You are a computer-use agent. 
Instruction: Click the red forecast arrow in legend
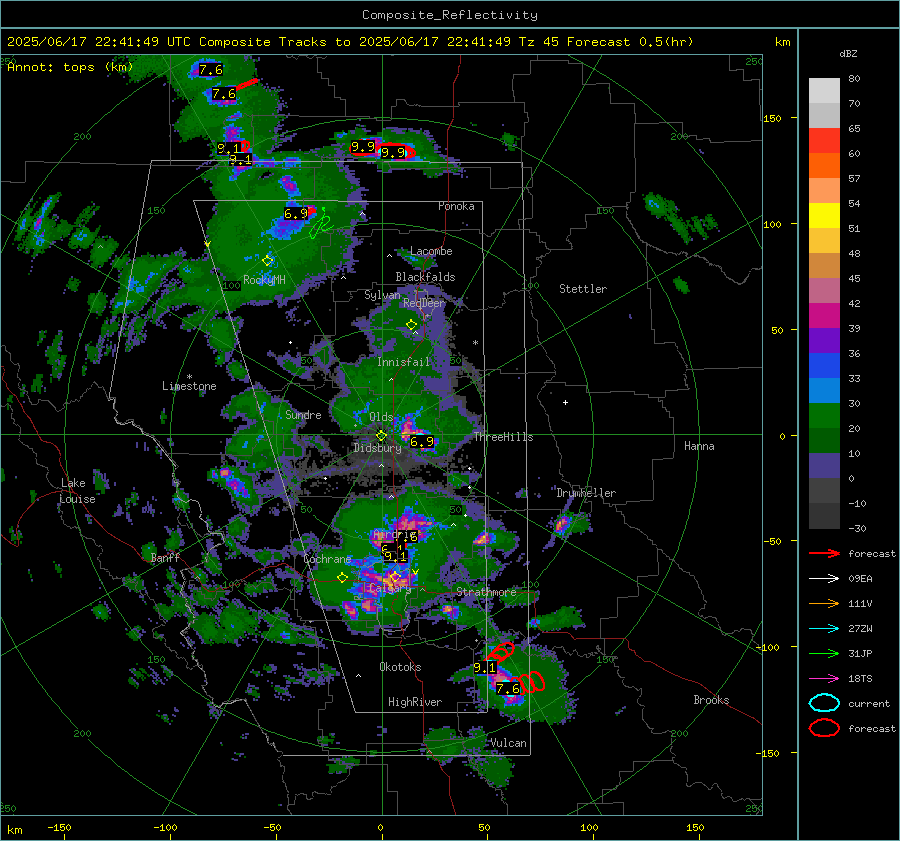pos(824,553)
